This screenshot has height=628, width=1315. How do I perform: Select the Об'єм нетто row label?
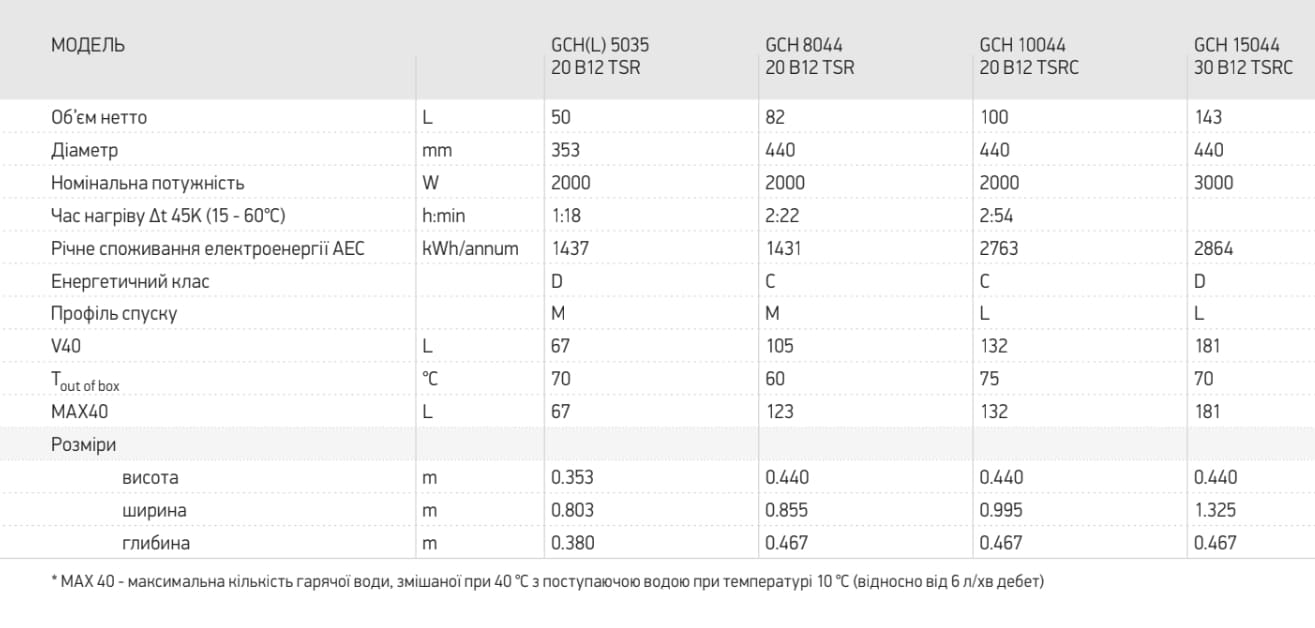pyautogui.click(x=99, y=117)
